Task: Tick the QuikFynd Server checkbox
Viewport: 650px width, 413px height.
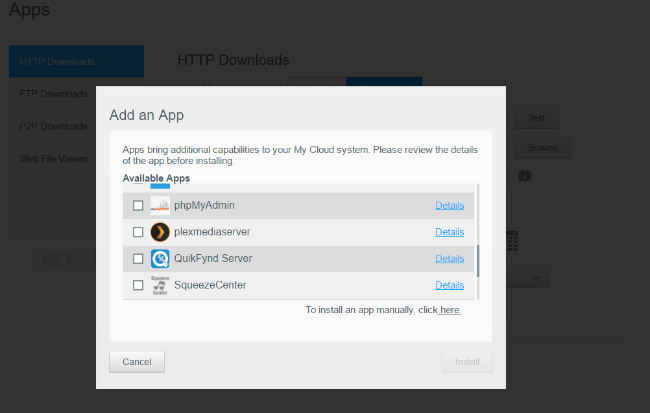Action: click(138, 259)
